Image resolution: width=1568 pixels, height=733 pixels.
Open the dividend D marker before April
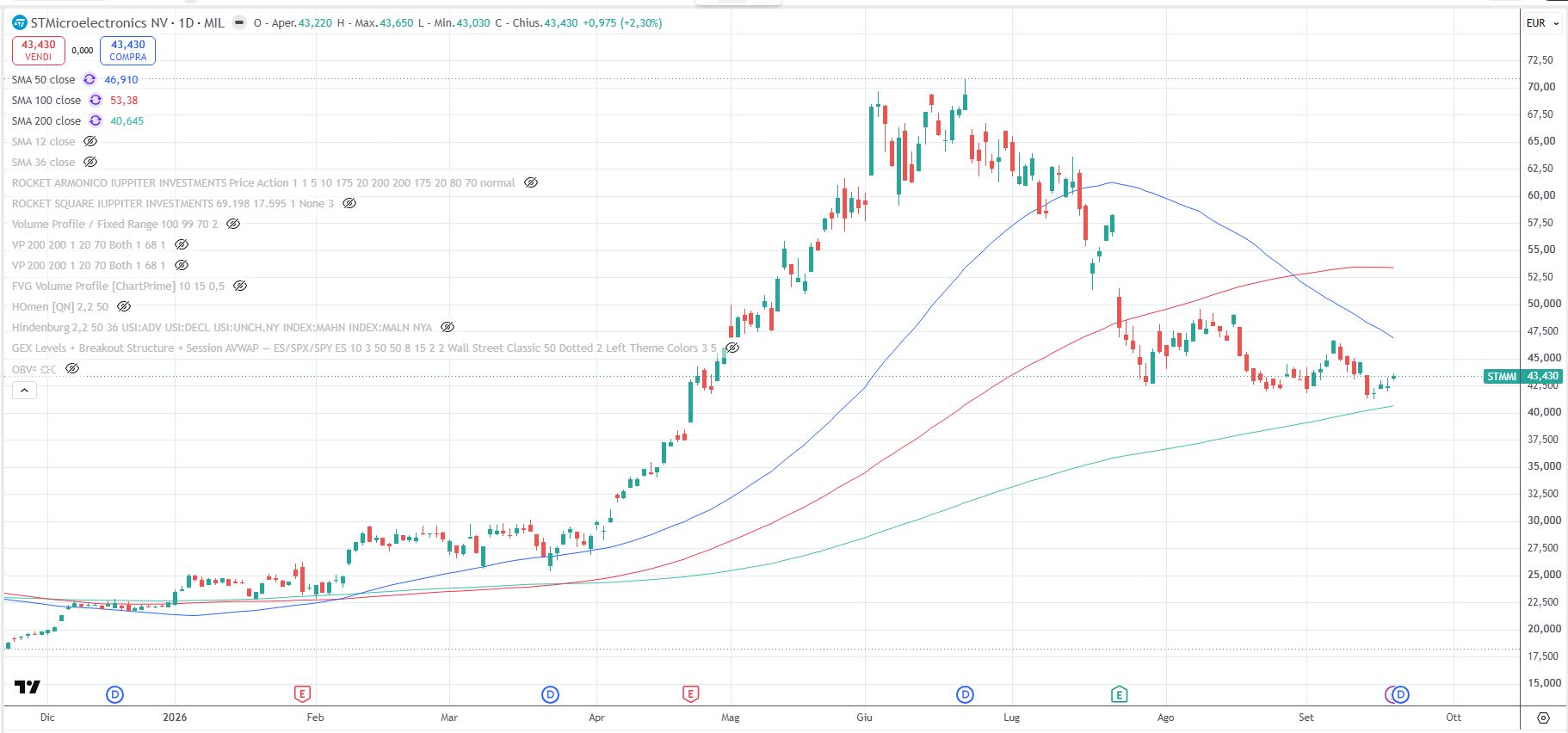coord(550,694)
